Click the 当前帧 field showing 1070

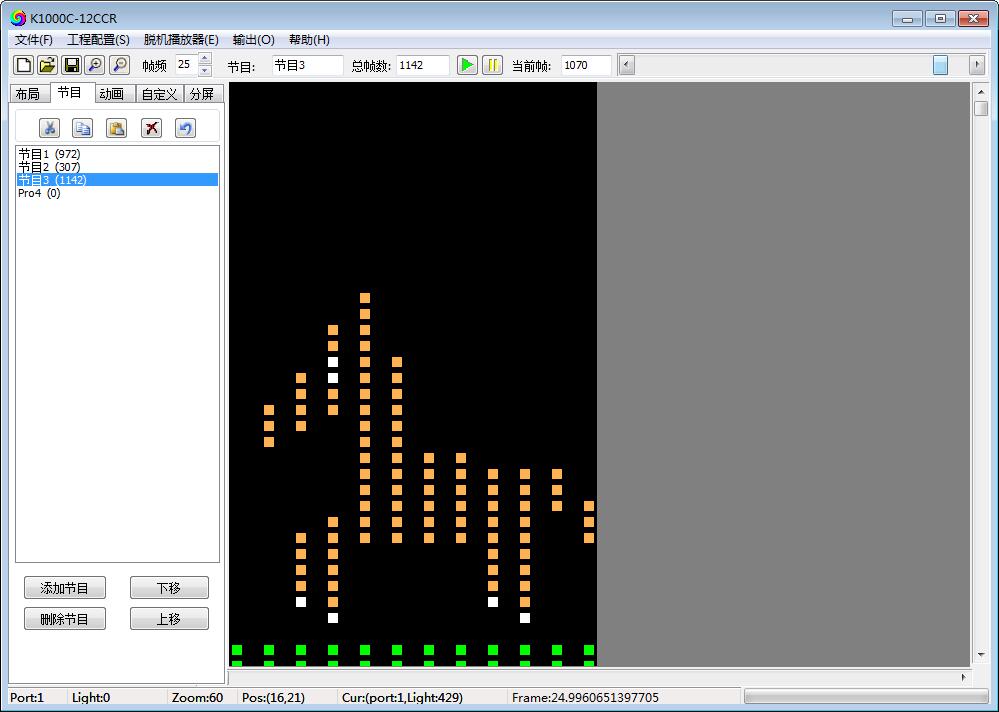[586, 65]
